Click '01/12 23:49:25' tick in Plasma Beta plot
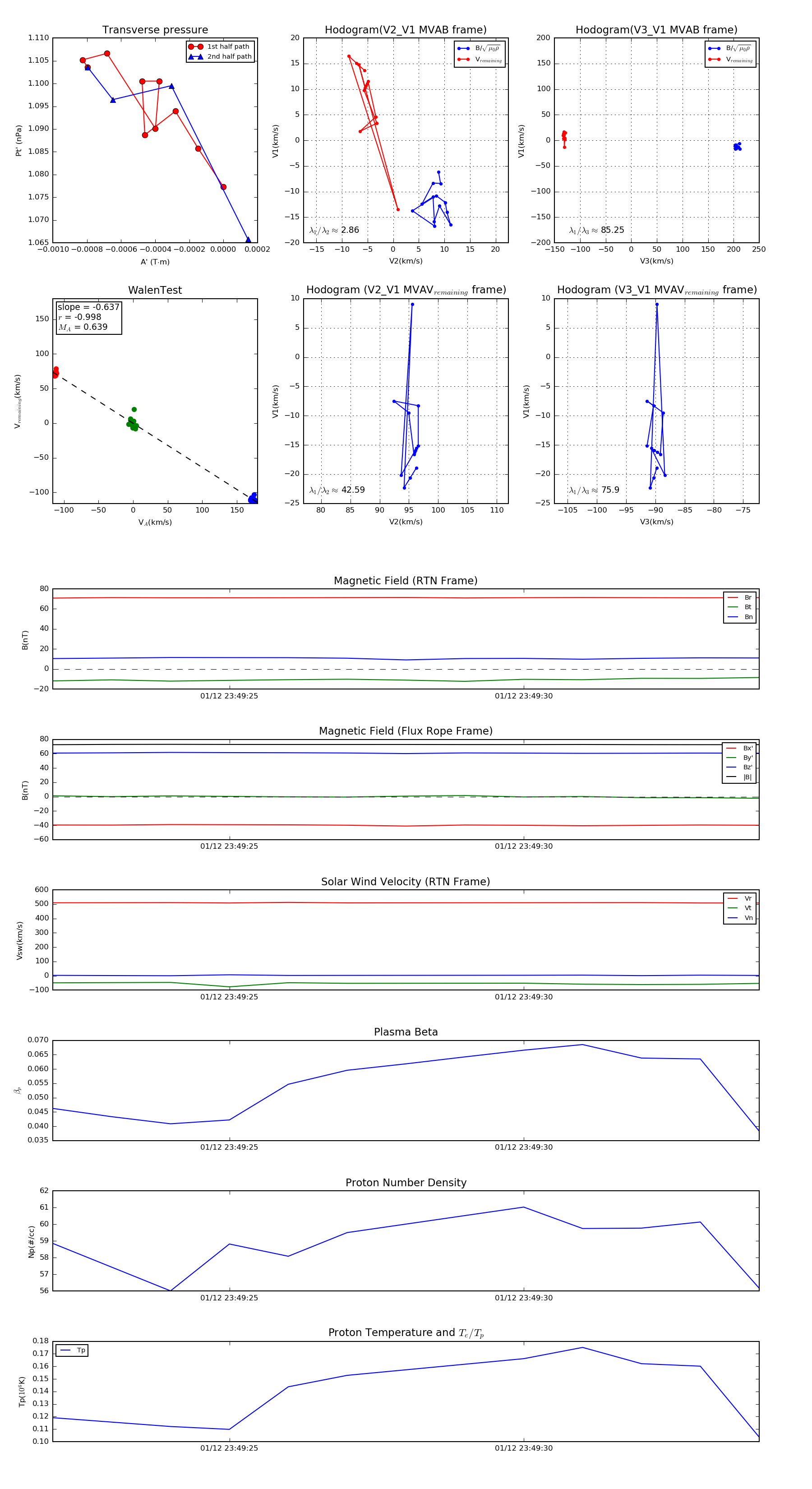812x1489 pixels. pos(230,1147)
